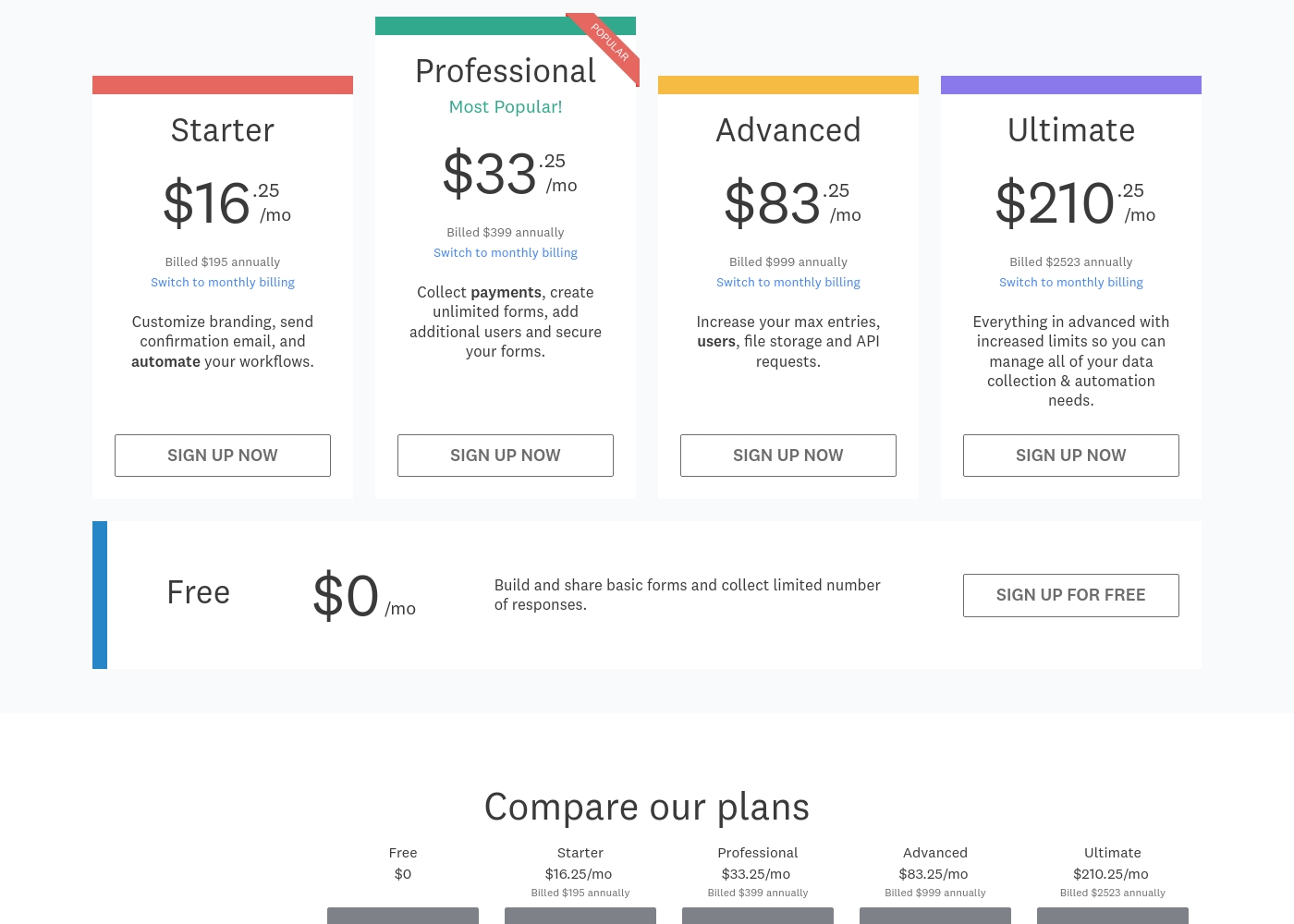
Task: Sign up for the Advanced plan
Action: tap(788, 456)
